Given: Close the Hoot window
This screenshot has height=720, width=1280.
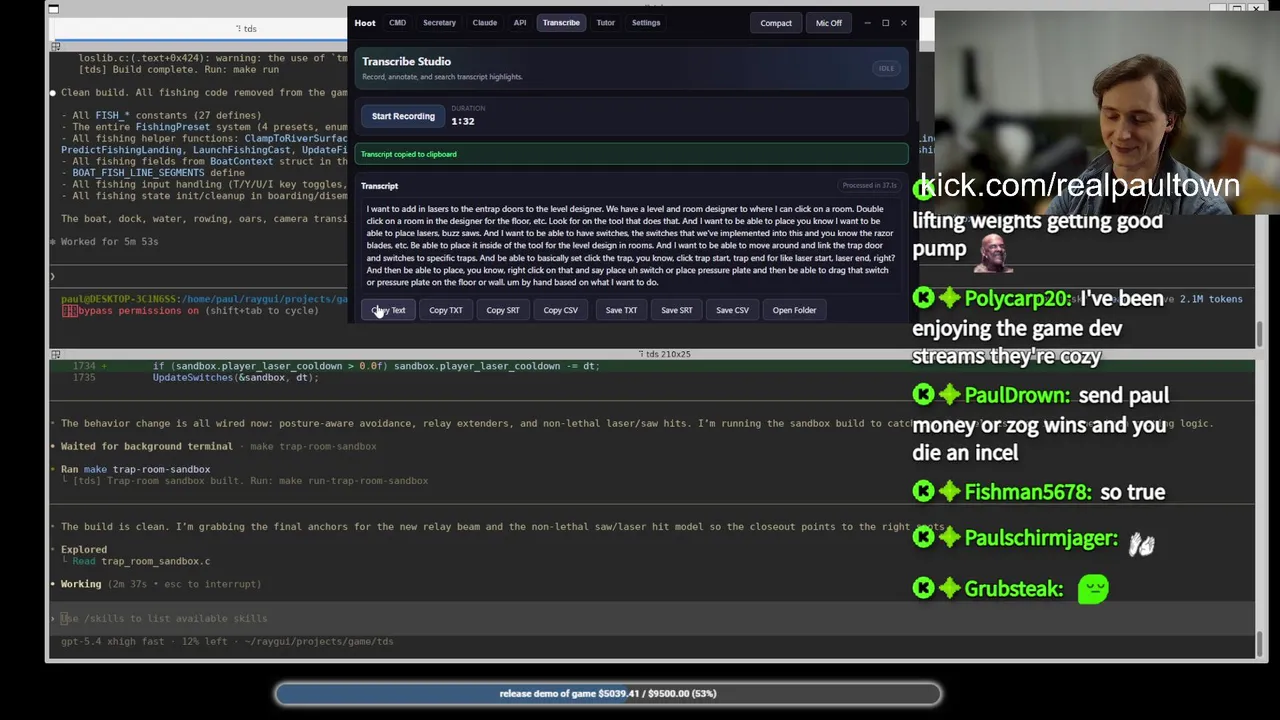Looking at the screenshot, I should [903, 23].
